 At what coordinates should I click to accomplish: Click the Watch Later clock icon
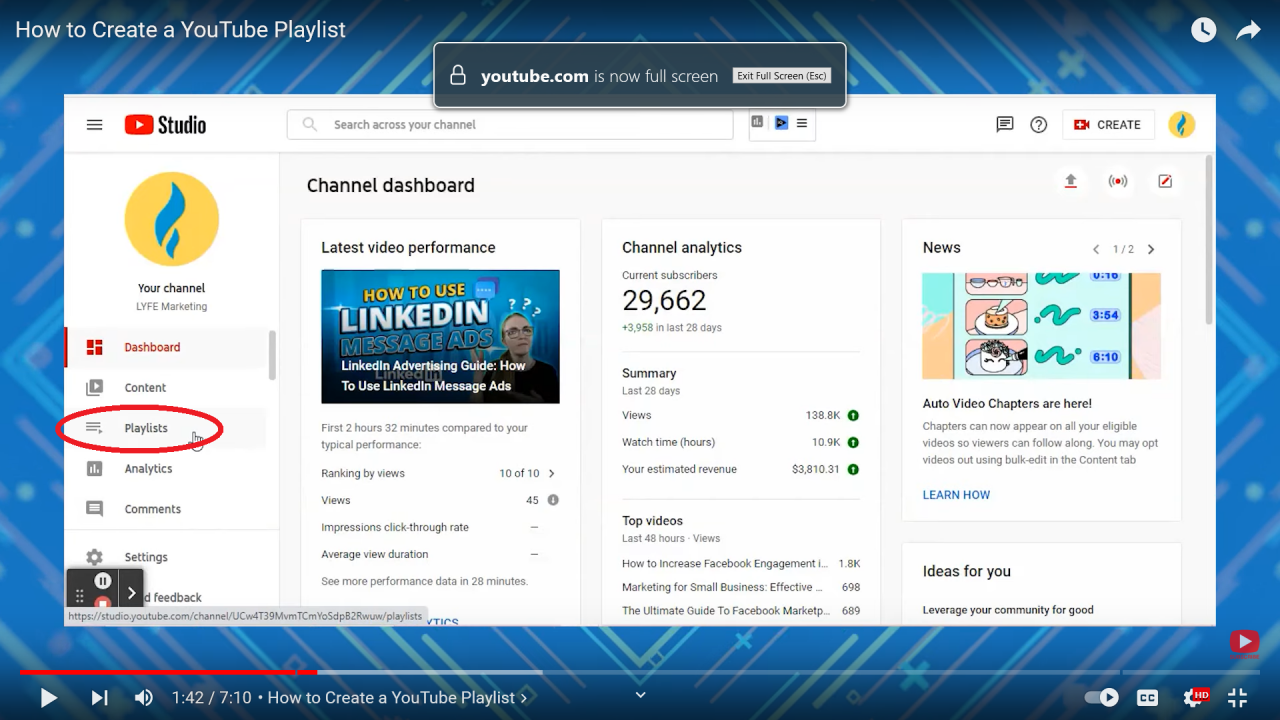point(1203,30)
